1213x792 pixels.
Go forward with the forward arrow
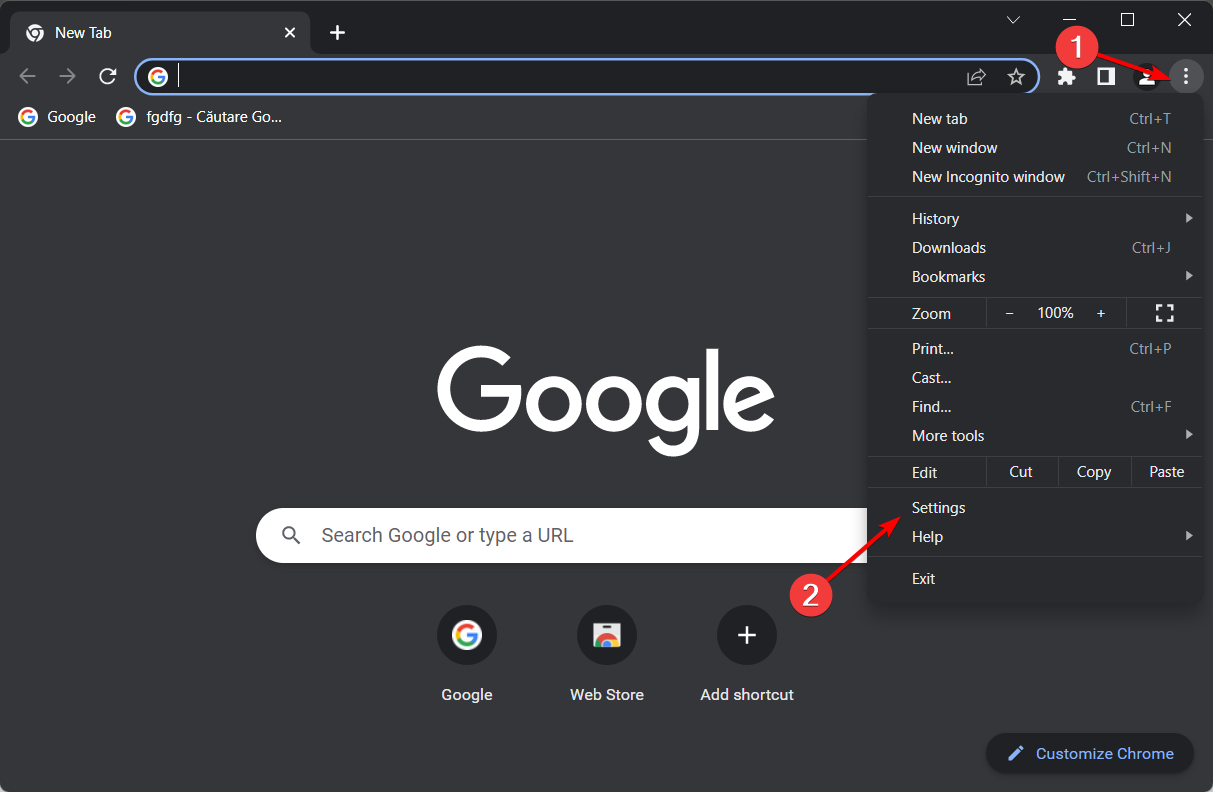point(68,76)
